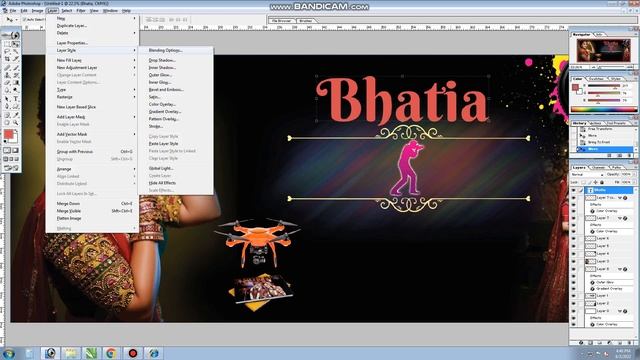Expand the New submenu arrow

click(134, 18)
